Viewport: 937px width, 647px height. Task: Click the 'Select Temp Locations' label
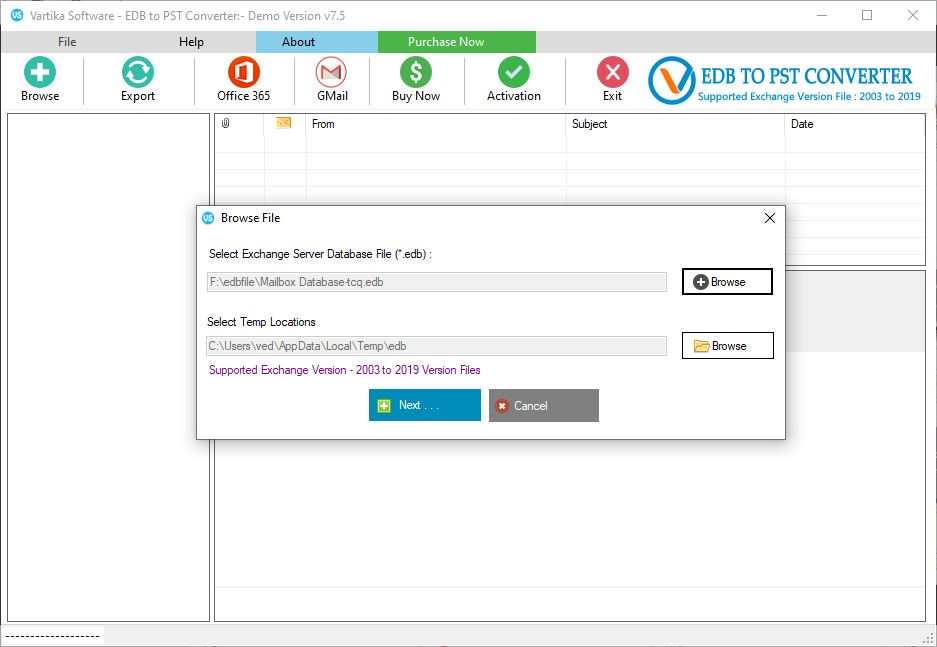click(261, 322)
